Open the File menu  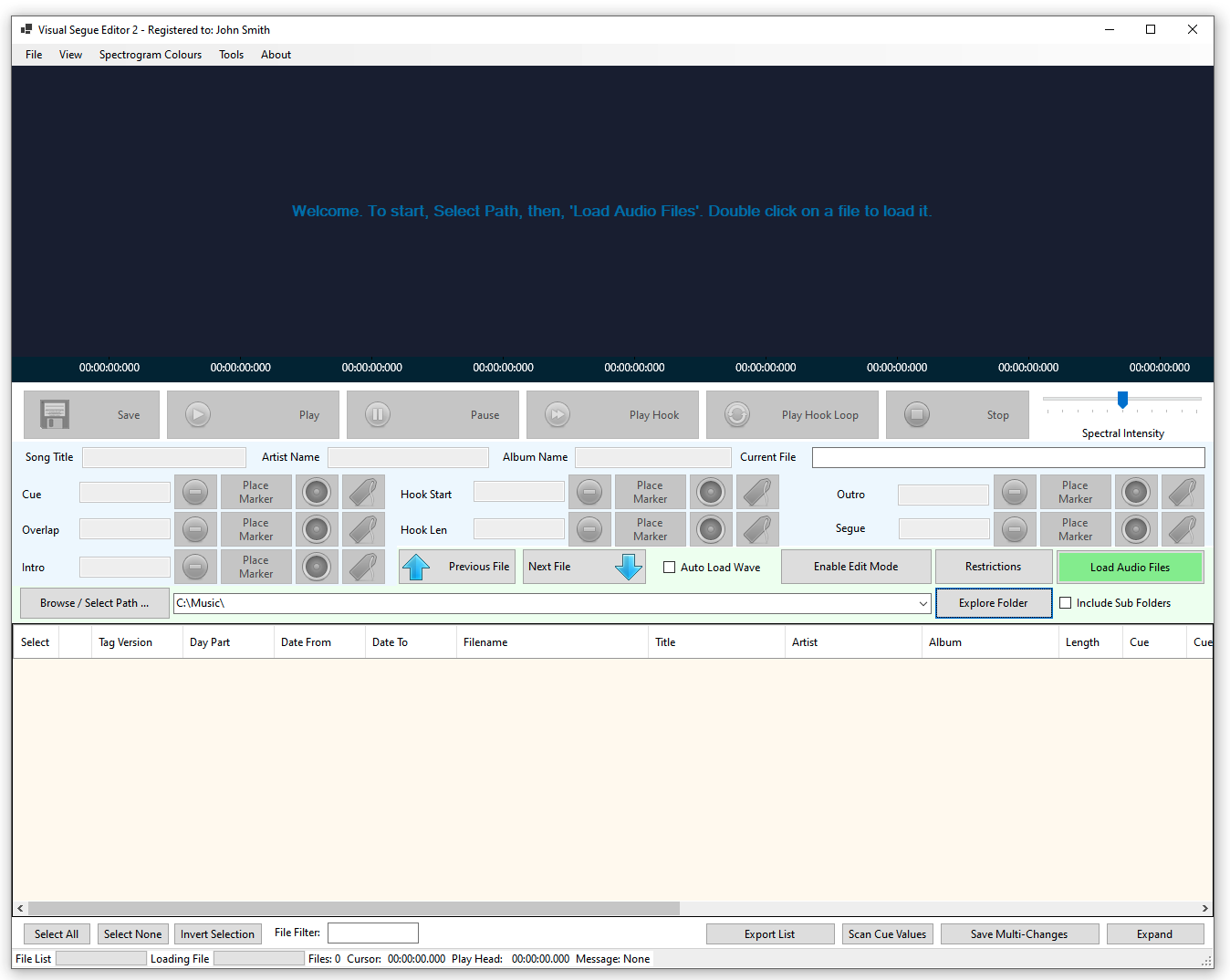[x=34, y=55]
